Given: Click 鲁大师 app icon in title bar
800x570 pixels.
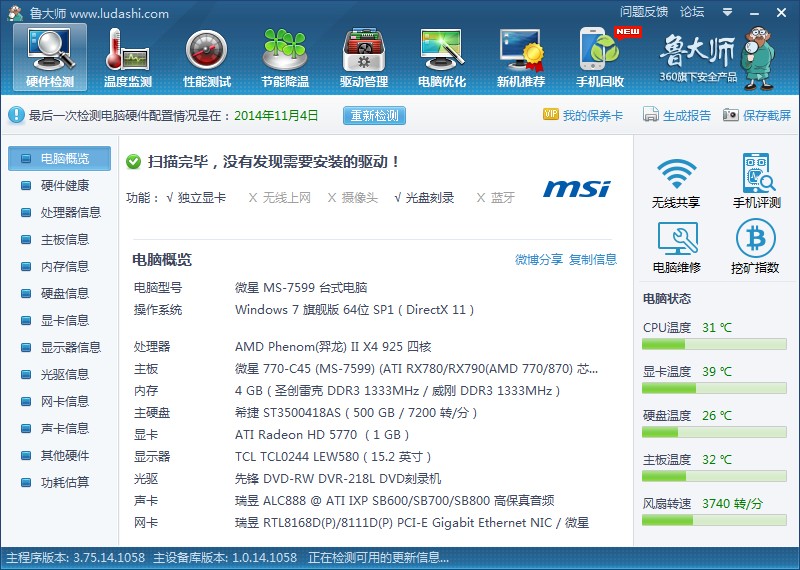Looking at the screenshot, I should 16,13.
